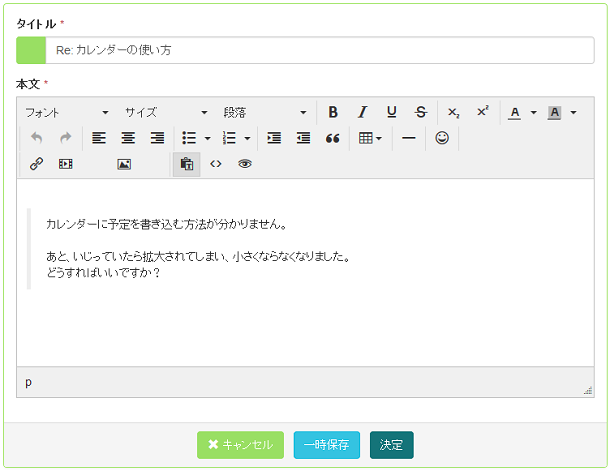Click the preview eye icon
The image size is (610, 471).
pyautogui.click(x=245, y=164)
